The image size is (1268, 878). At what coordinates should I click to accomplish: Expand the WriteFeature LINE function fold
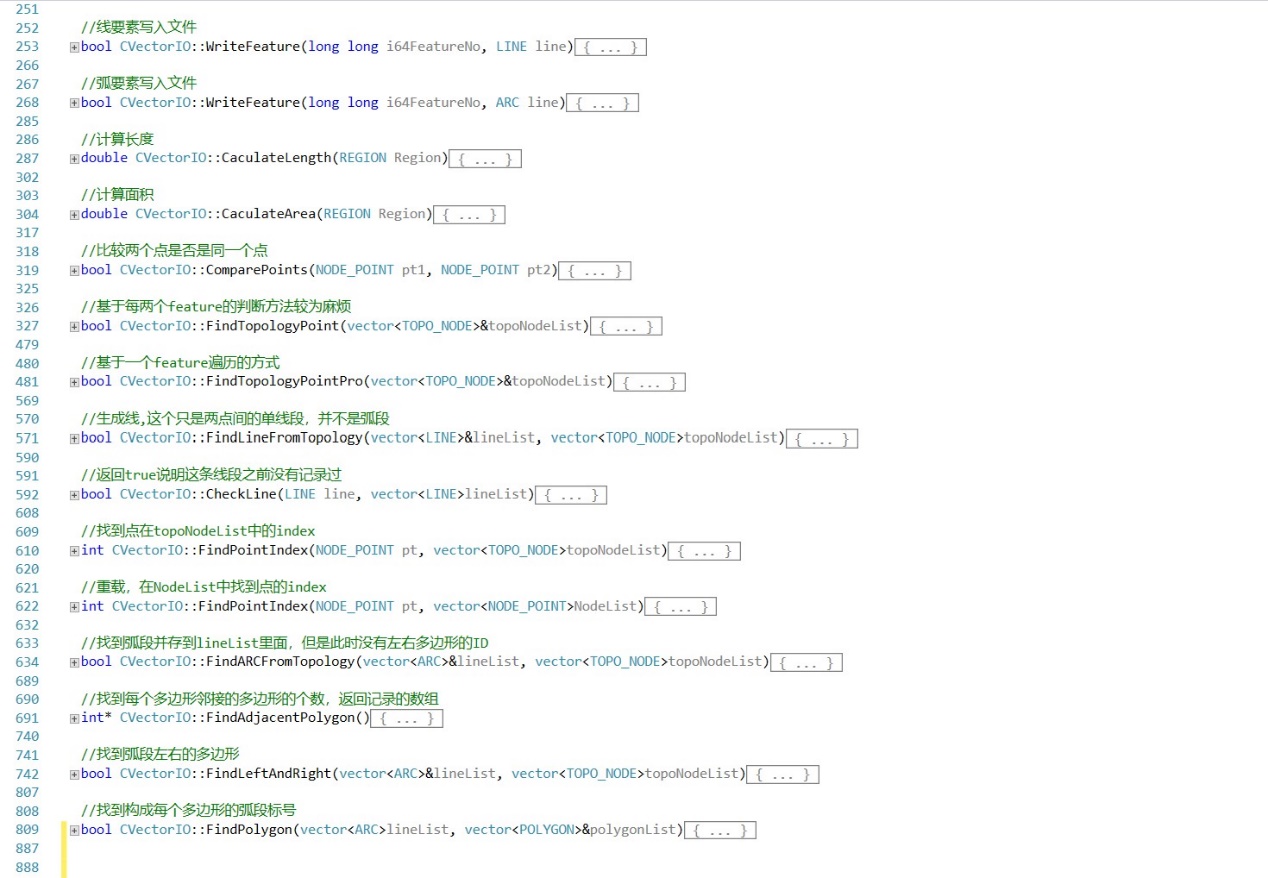(x=74, y=47)
